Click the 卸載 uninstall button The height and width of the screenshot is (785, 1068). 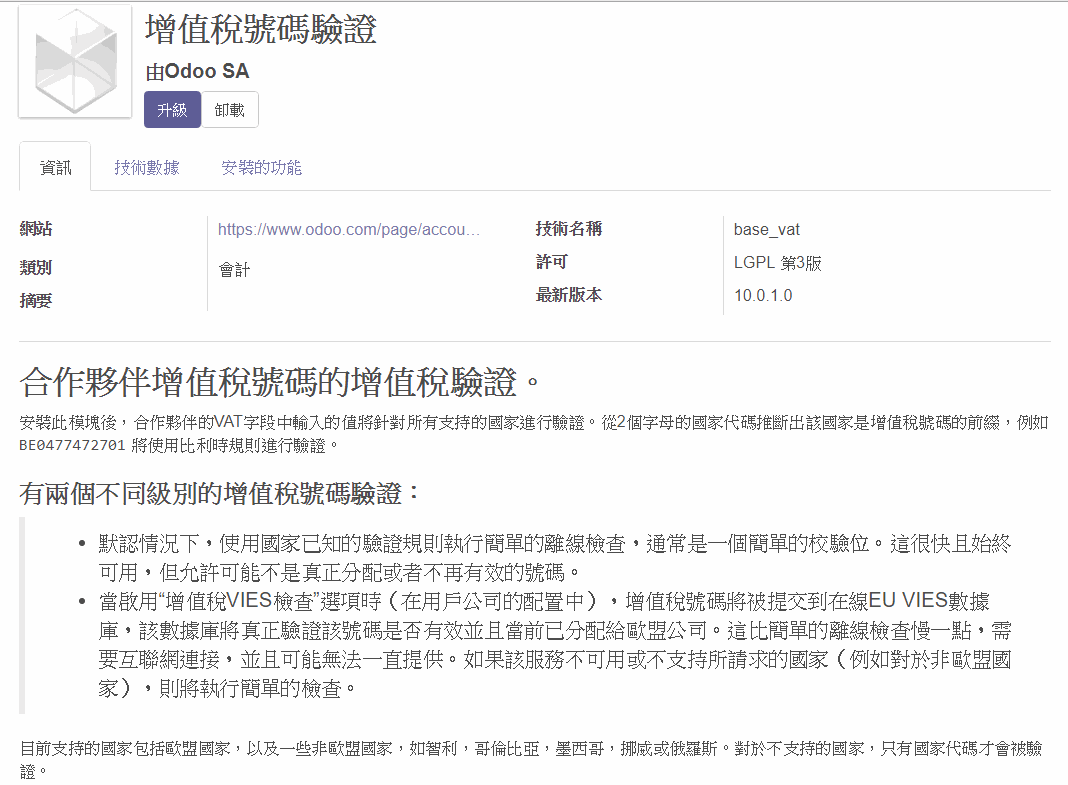(230, 110)
